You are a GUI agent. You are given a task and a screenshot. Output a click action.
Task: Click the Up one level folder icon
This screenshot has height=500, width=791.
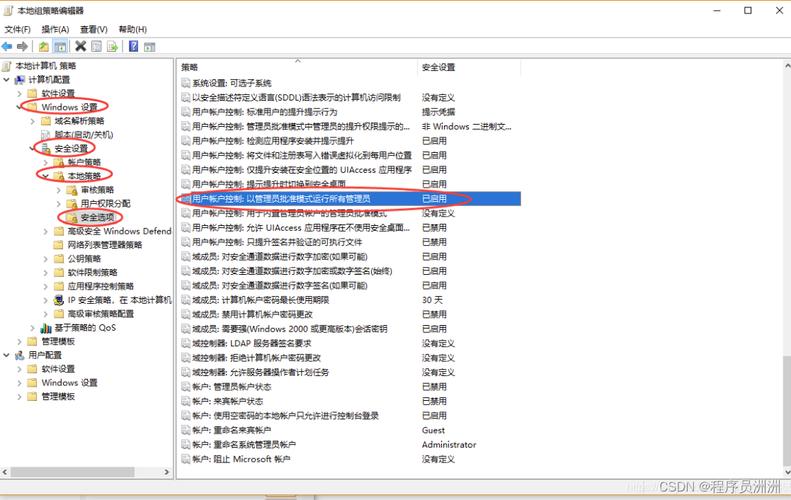(44, 46)
